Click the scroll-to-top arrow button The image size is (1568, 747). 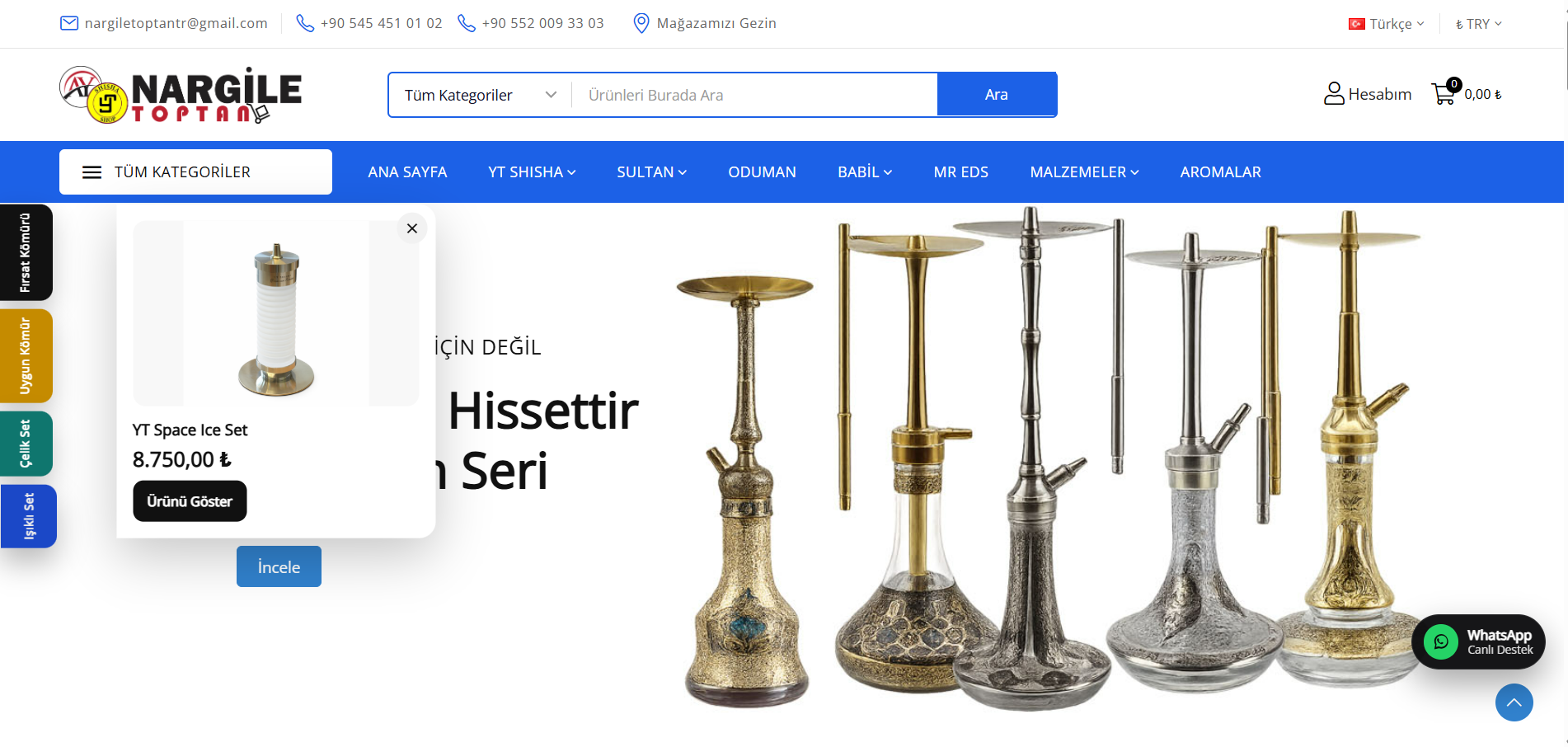click(x=1514, y=702)
